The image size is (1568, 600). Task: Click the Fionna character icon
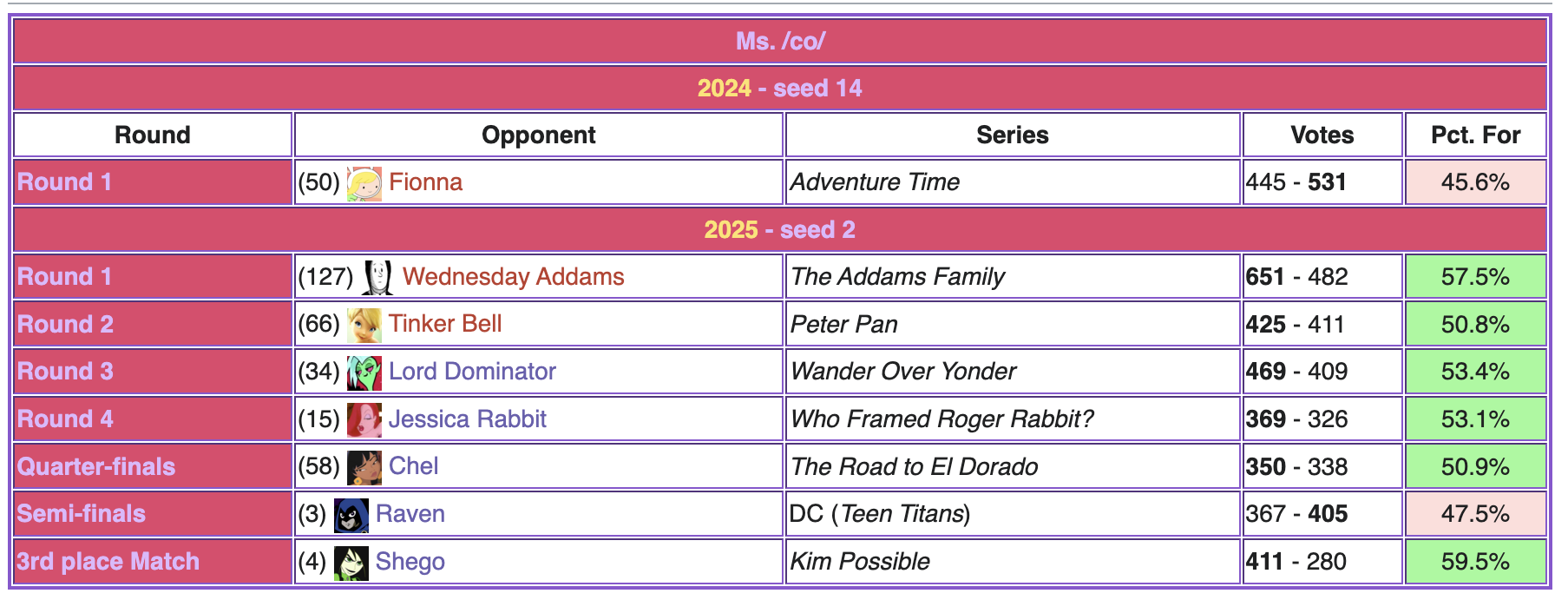[x=364, y=183]
